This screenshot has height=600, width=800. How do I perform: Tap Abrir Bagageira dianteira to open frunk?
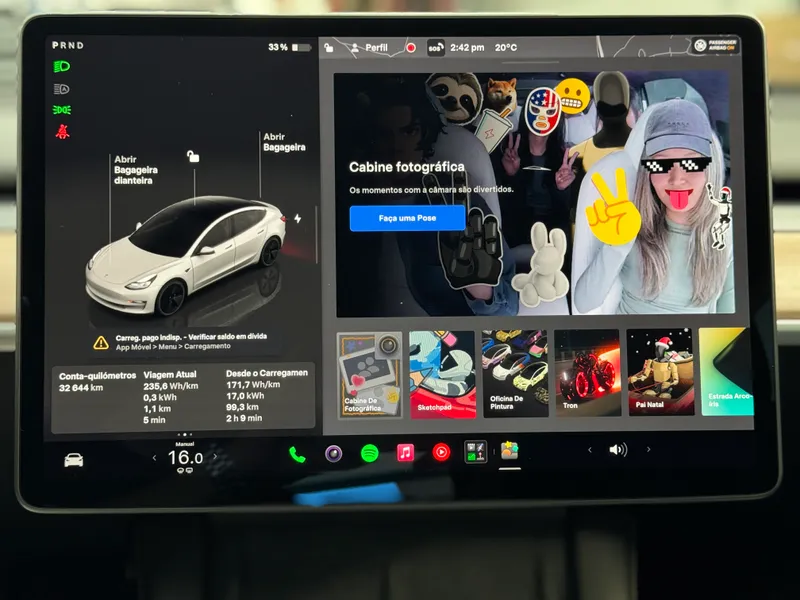click(135, 170)
